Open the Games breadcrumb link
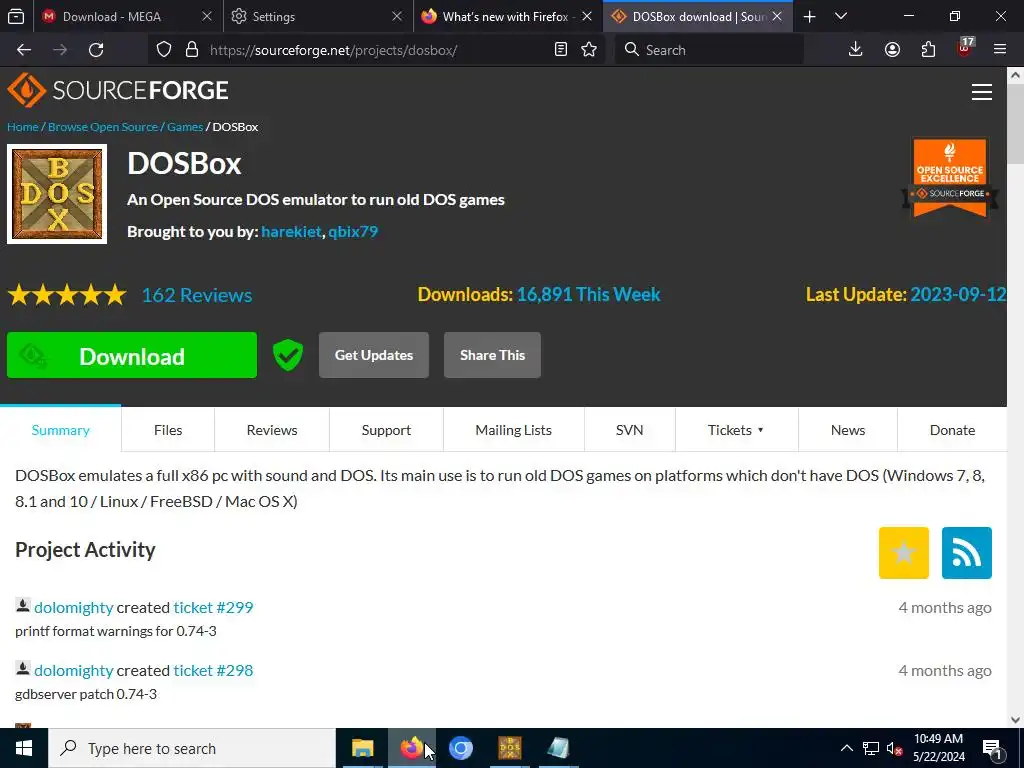 [185, 127]
